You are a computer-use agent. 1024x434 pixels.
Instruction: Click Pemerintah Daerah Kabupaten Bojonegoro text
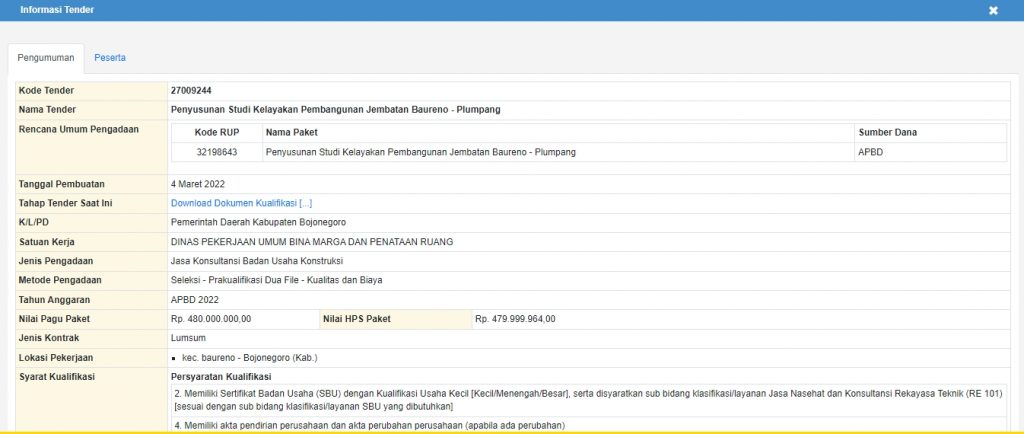click(x=258, y=222)
